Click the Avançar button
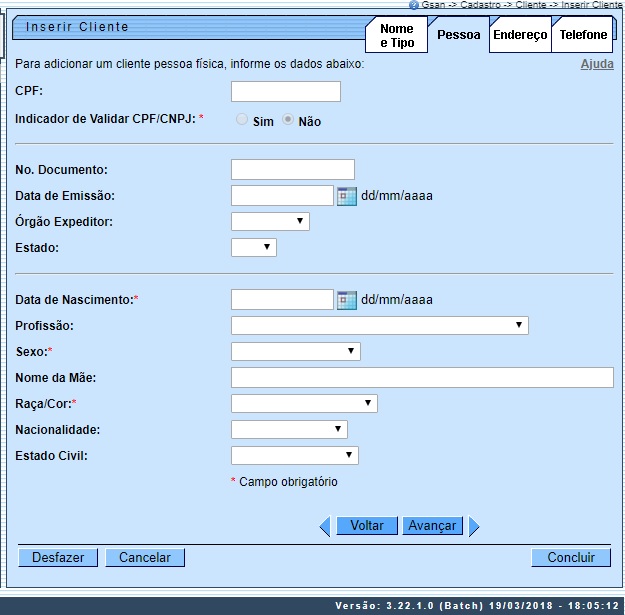Image resolution: width=625 pixels, height=615 pixels. pos(432,526)
